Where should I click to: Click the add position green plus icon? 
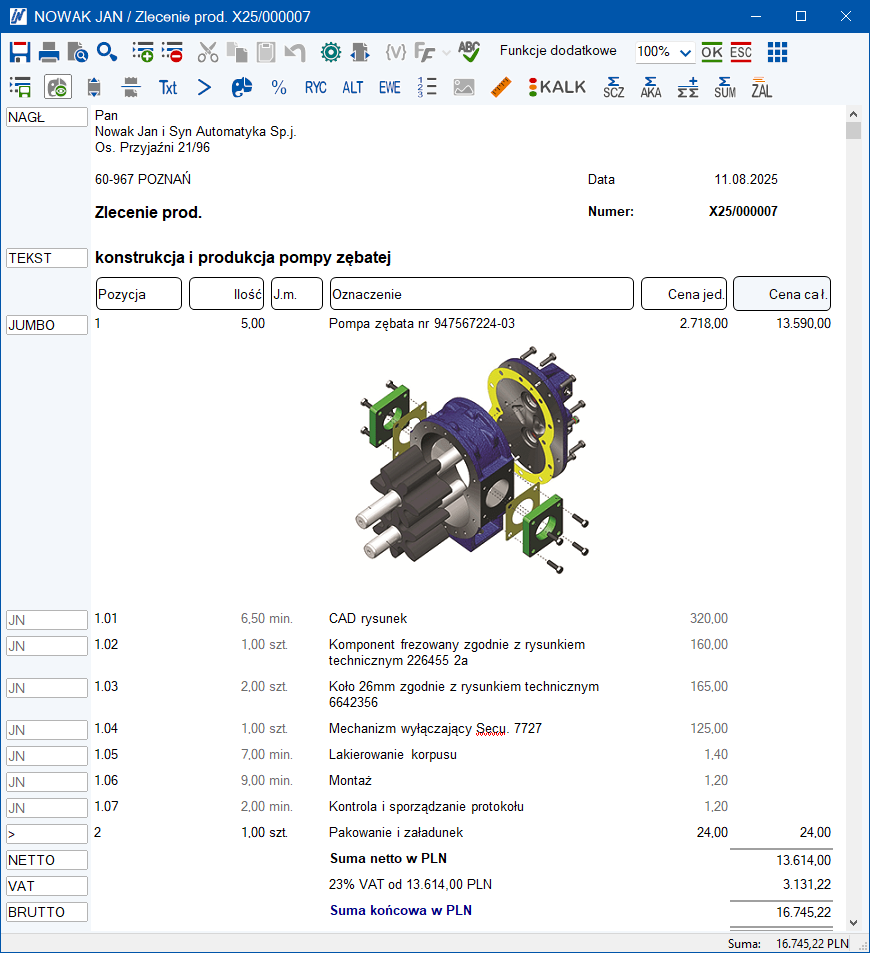(x=142, y=52)
